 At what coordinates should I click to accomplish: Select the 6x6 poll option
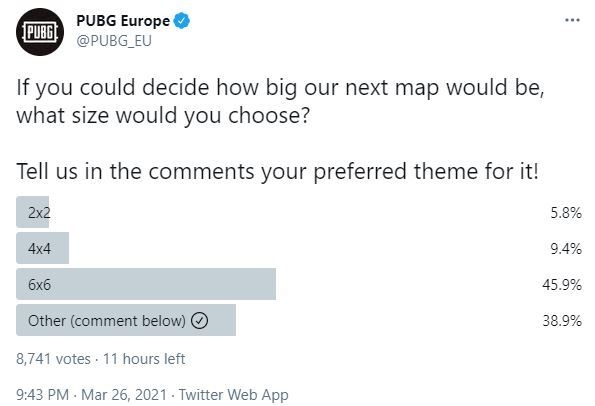pos(299,284)
